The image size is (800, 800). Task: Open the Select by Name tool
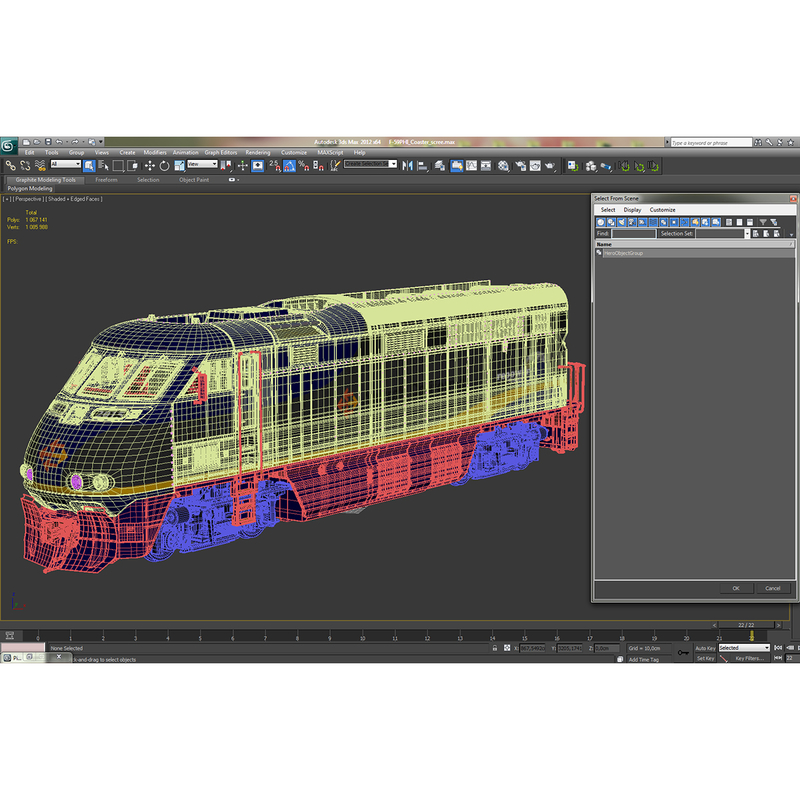(x=103, y=166)
